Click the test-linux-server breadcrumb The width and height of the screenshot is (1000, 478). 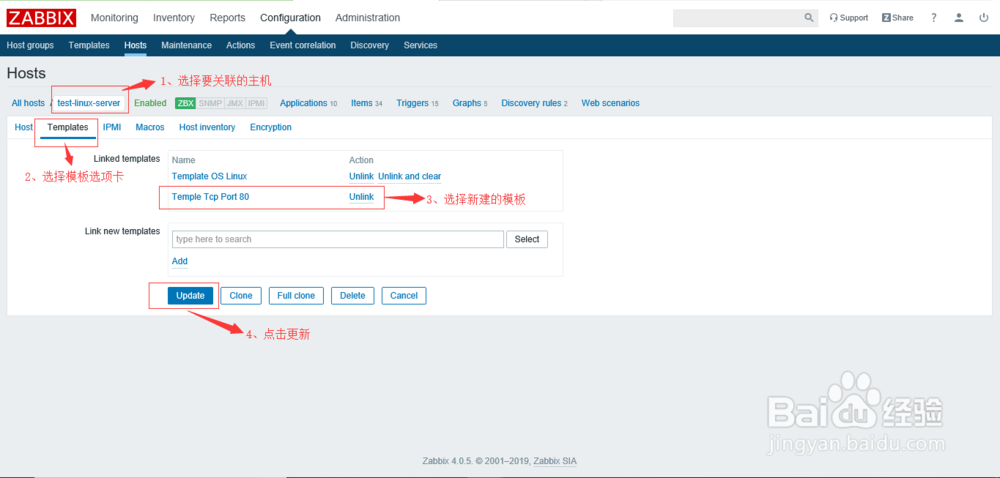click(x=89, y=103)
